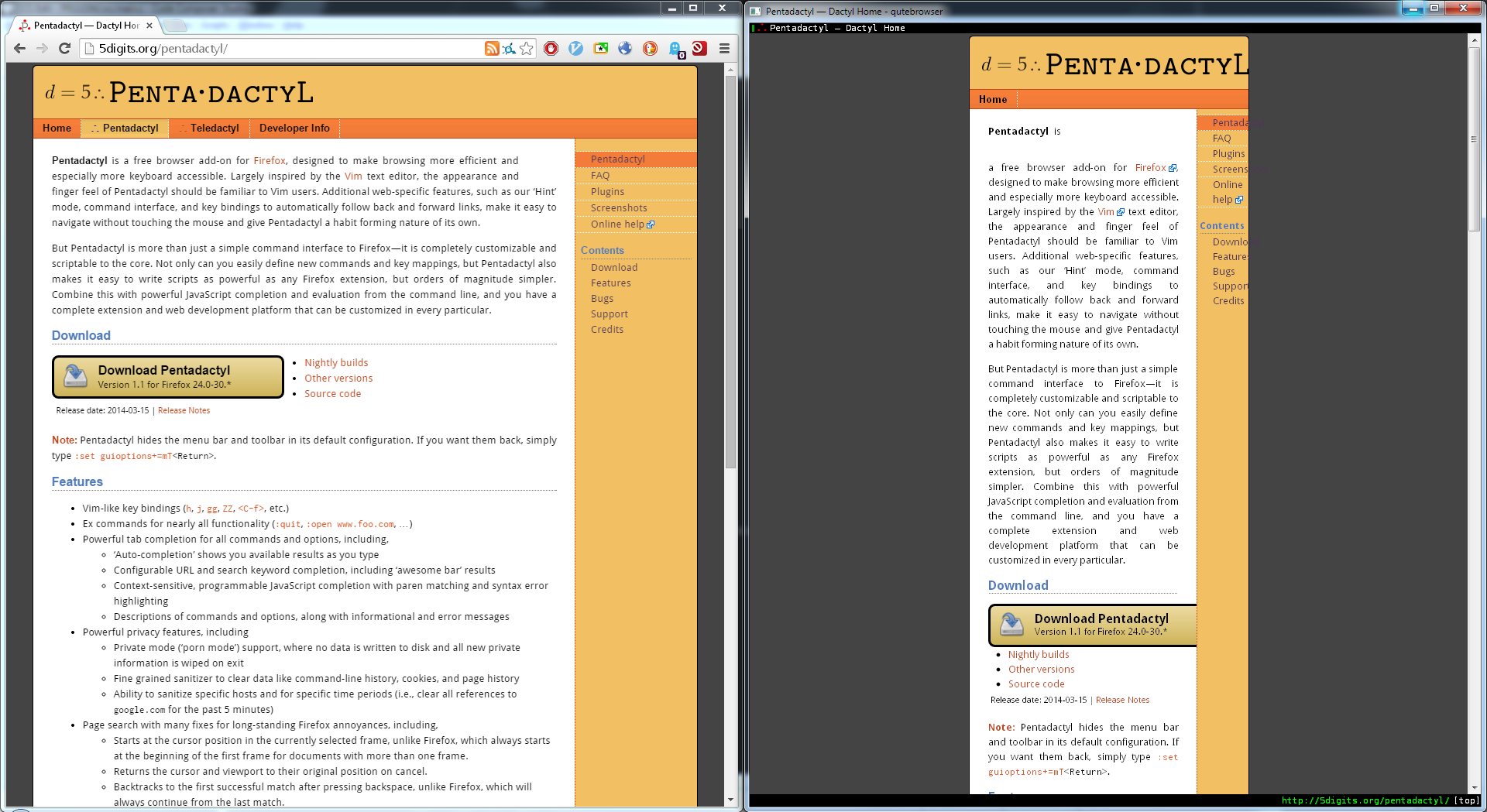The width and height of the screenshot is (1487, 812).
Task: Open Chrome's hamburger menu
Action: tap(724, 48)
